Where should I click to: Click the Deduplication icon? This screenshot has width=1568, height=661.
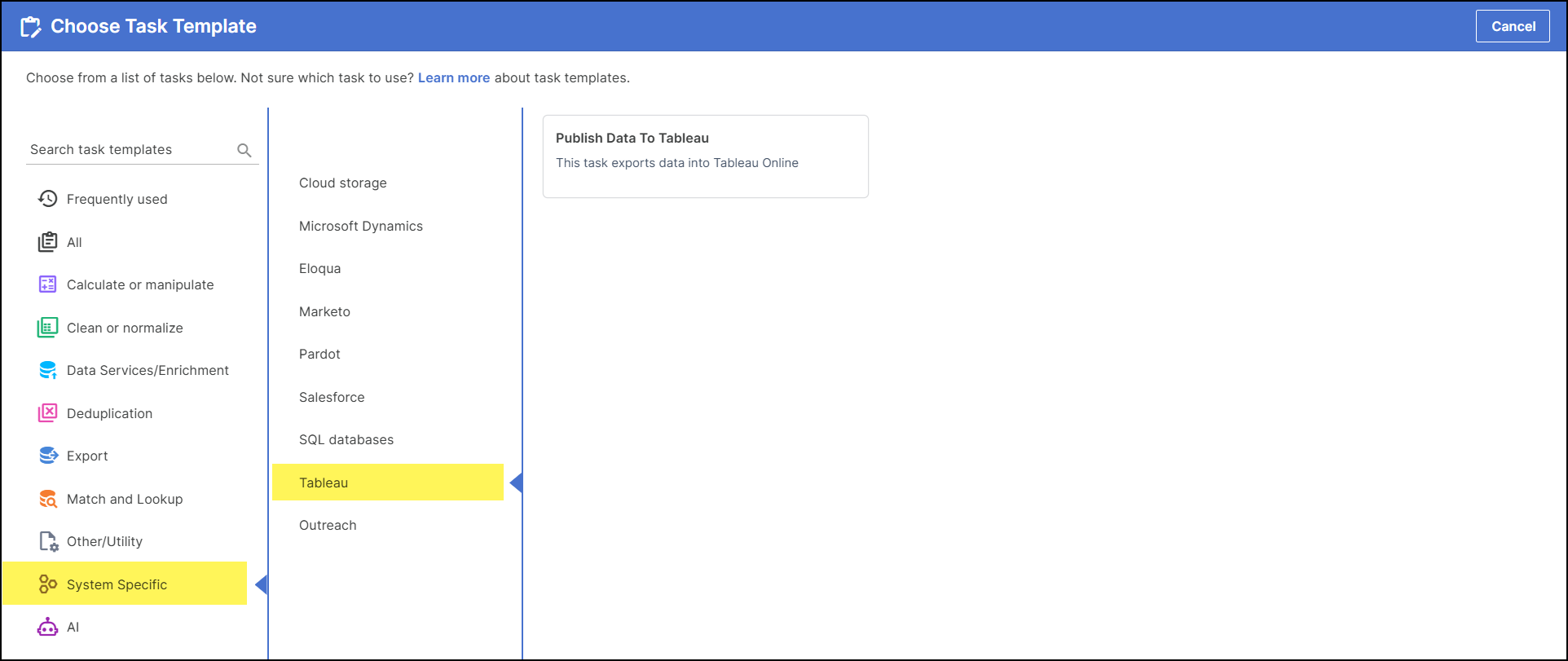point(48,413)
